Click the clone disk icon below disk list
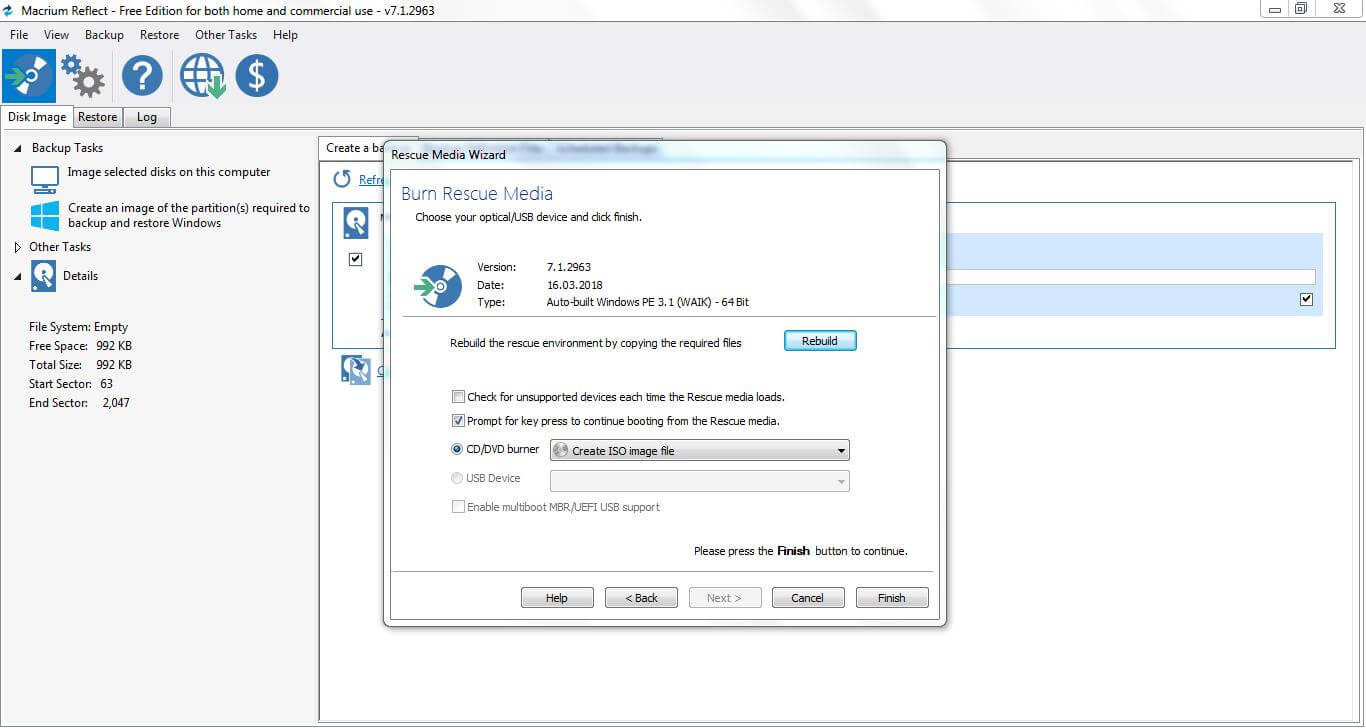 pos(355,370)
